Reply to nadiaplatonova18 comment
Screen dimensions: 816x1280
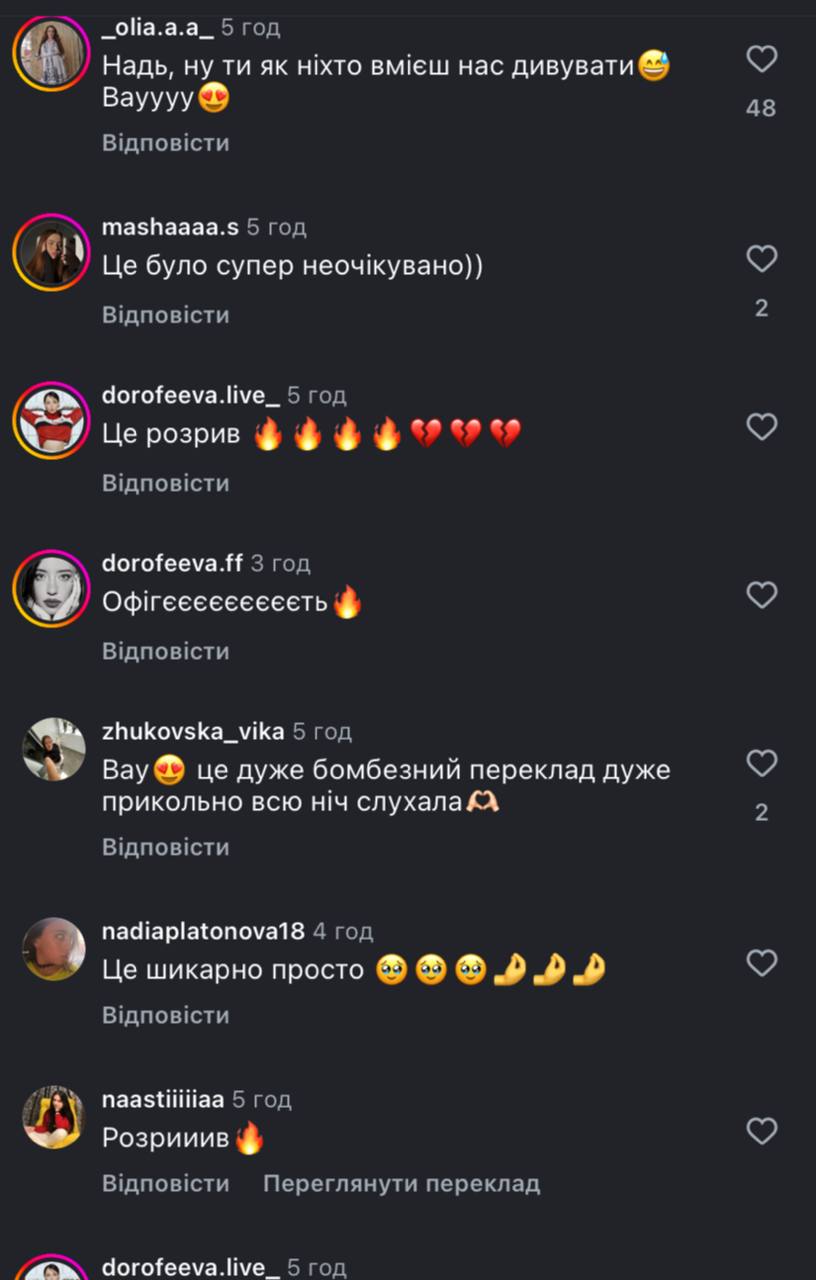[166, 1015]
